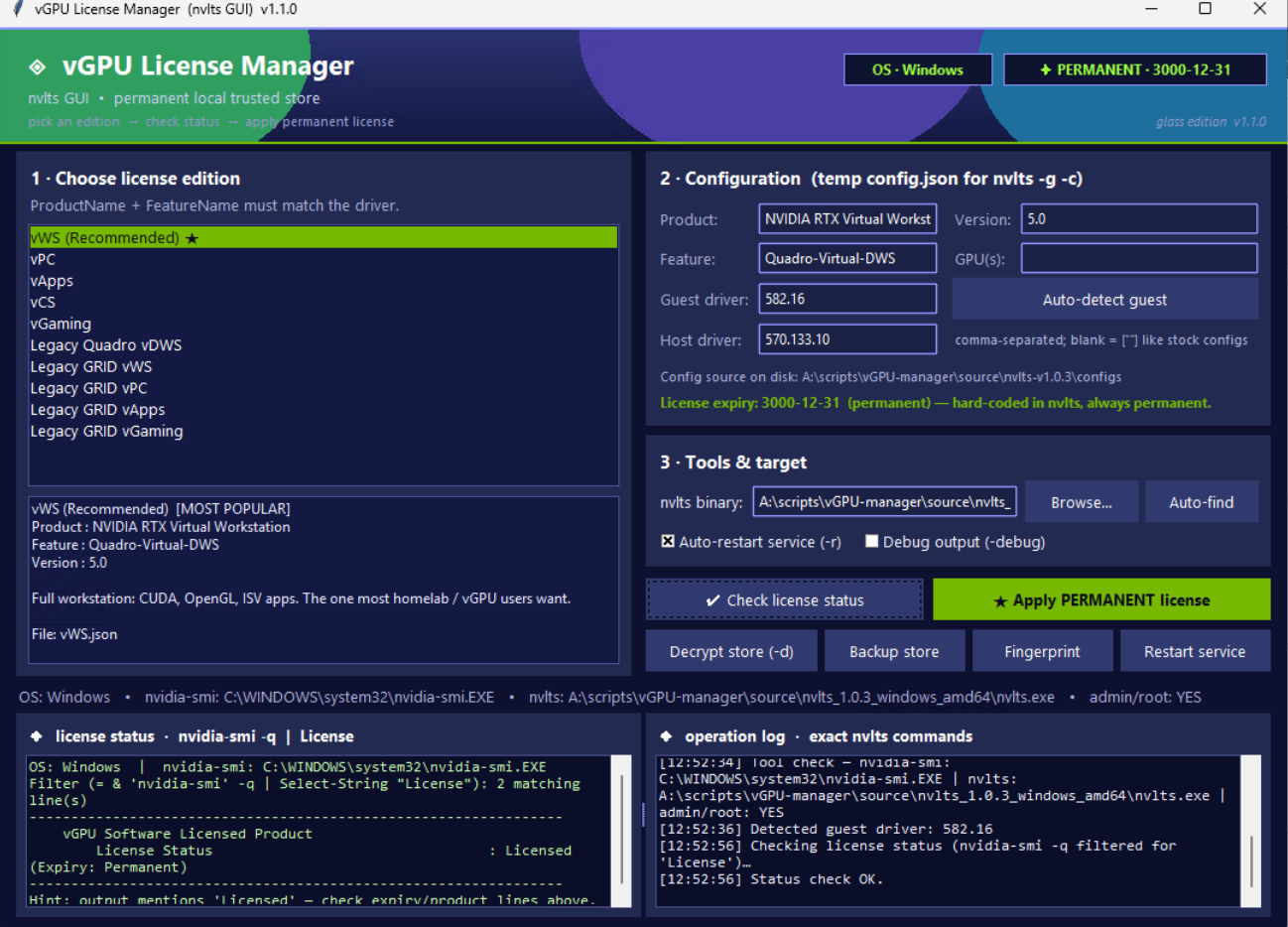Click the Feature input field
Image resolution: width=1288 pixels, height=927 pixels.
847,258
